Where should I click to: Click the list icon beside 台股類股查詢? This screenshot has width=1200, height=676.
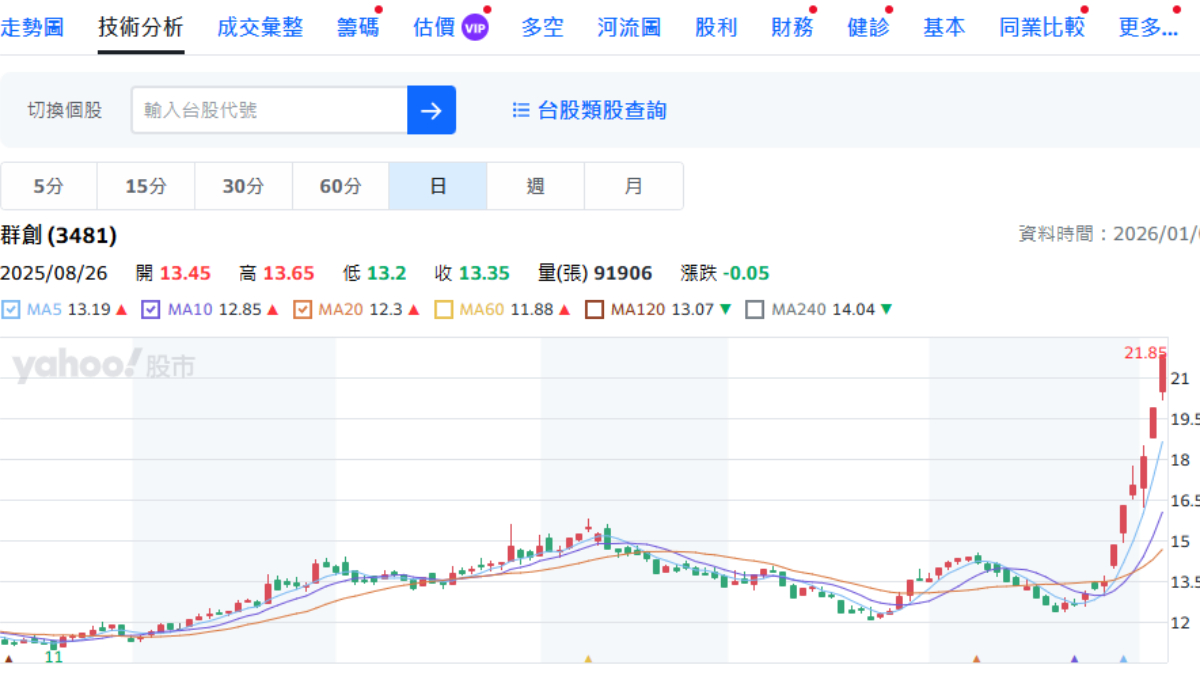coord(520,110)
